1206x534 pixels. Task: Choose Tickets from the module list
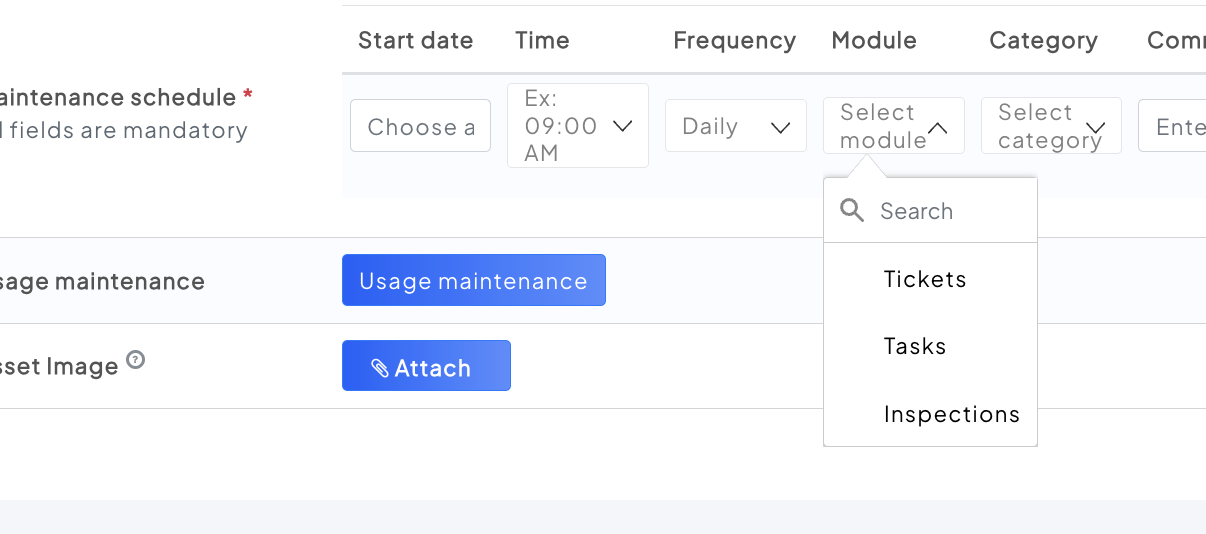925,279
